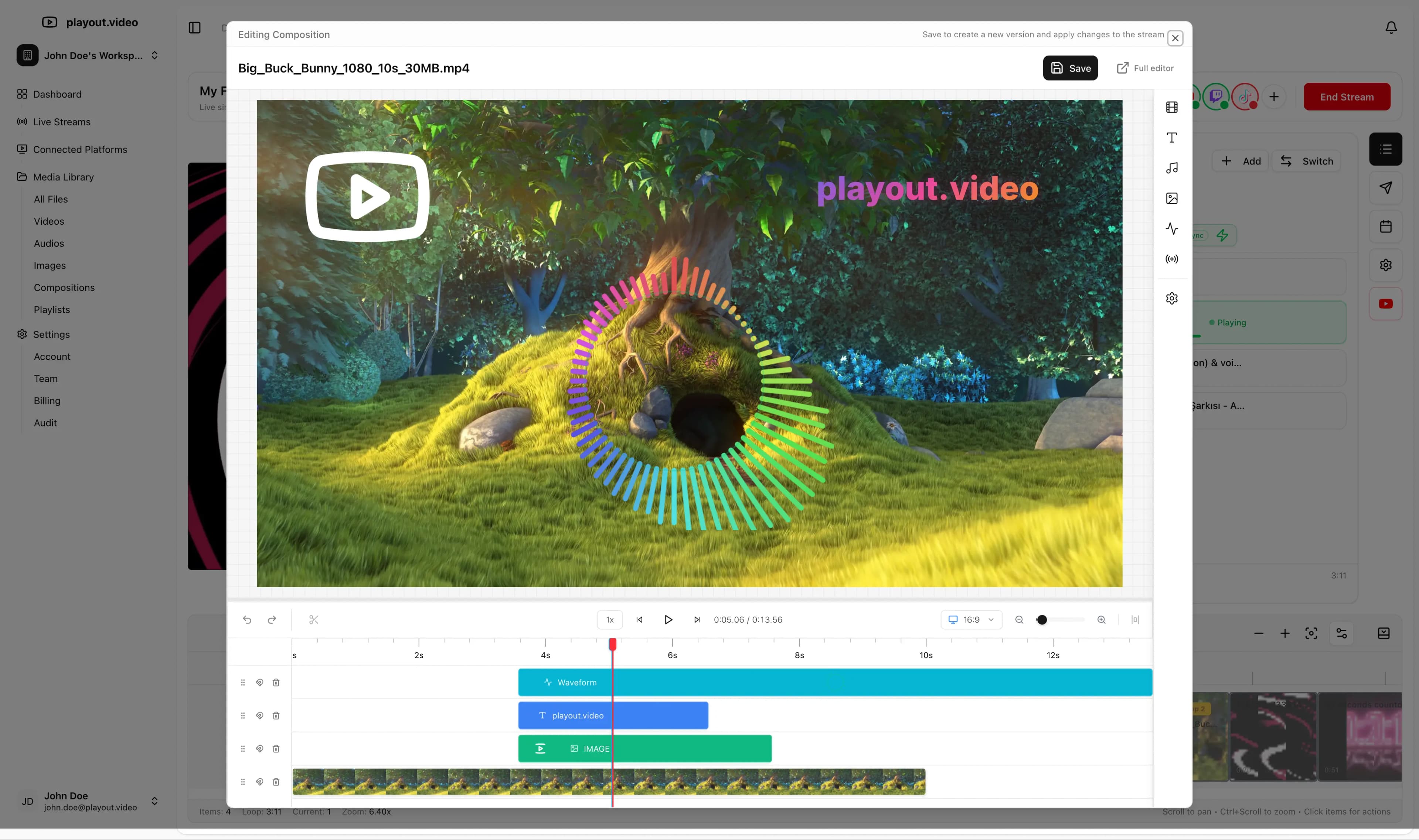Toggle the link icon on the Waveform track
1419x840 pixels.
[x=260, y=682]
